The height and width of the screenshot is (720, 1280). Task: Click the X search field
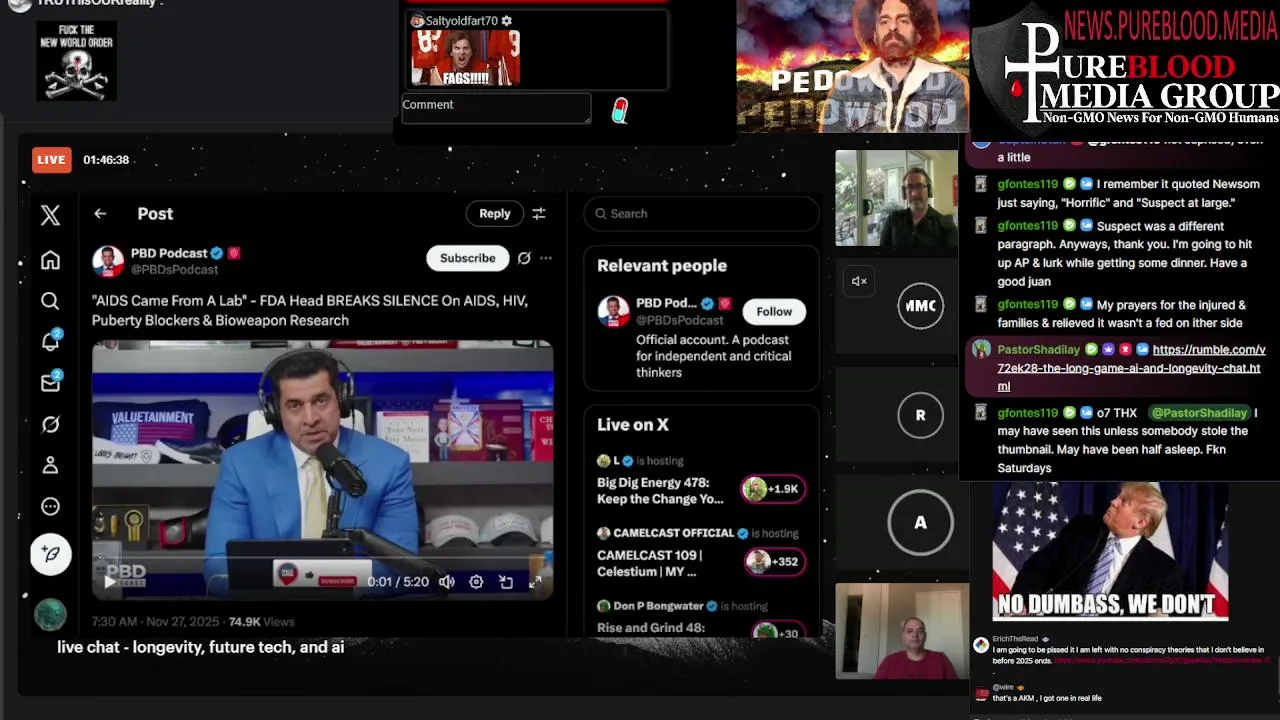pyautogui.click(x=701, y=213)
